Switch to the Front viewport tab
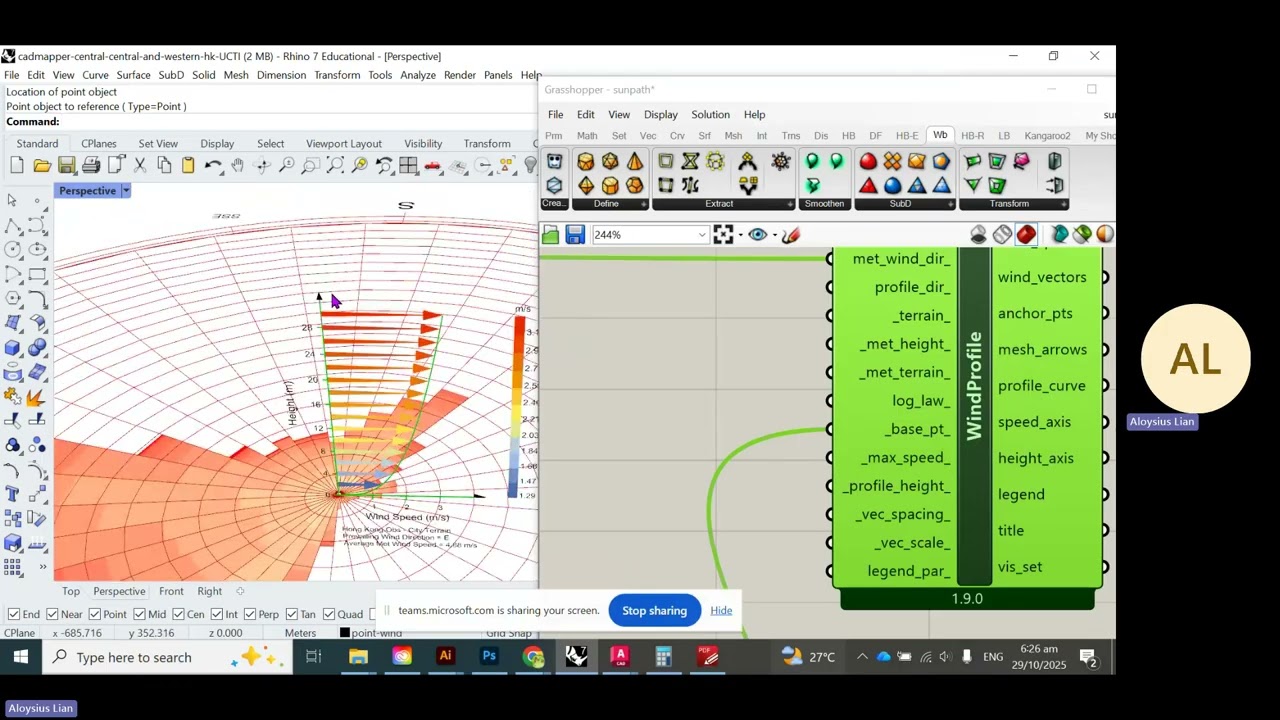 171,591
